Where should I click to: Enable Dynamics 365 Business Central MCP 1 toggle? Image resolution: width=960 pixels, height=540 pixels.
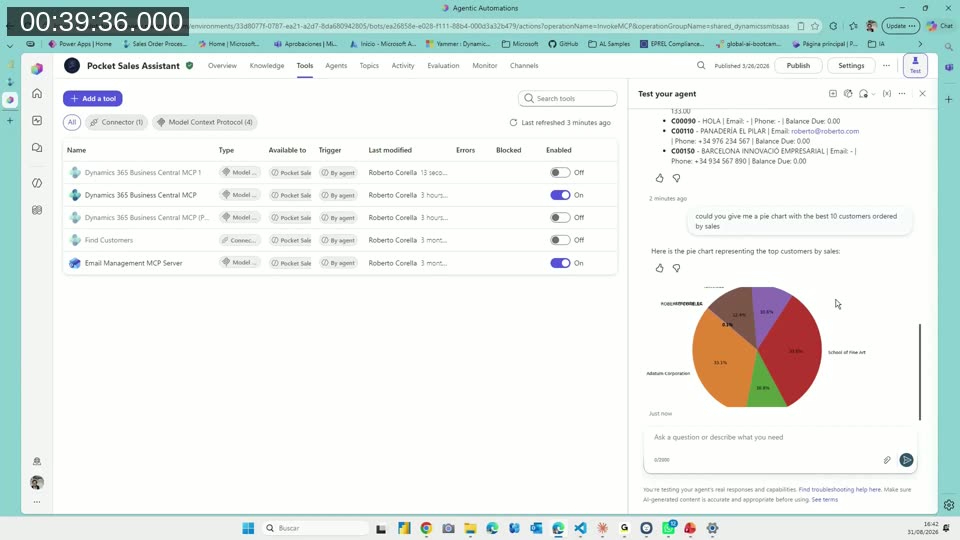pos(560,173)
